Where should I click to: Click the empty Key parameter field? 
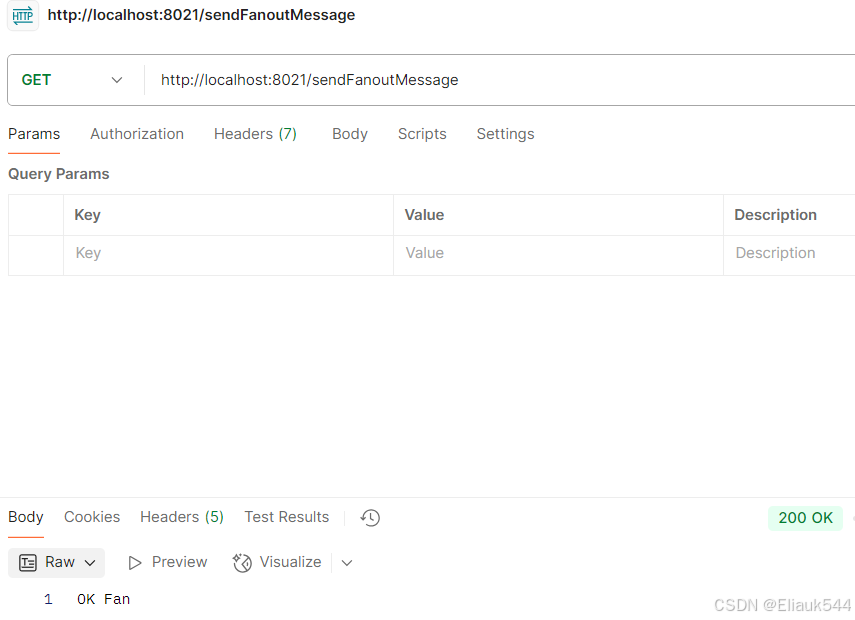[x=228, y=254]
